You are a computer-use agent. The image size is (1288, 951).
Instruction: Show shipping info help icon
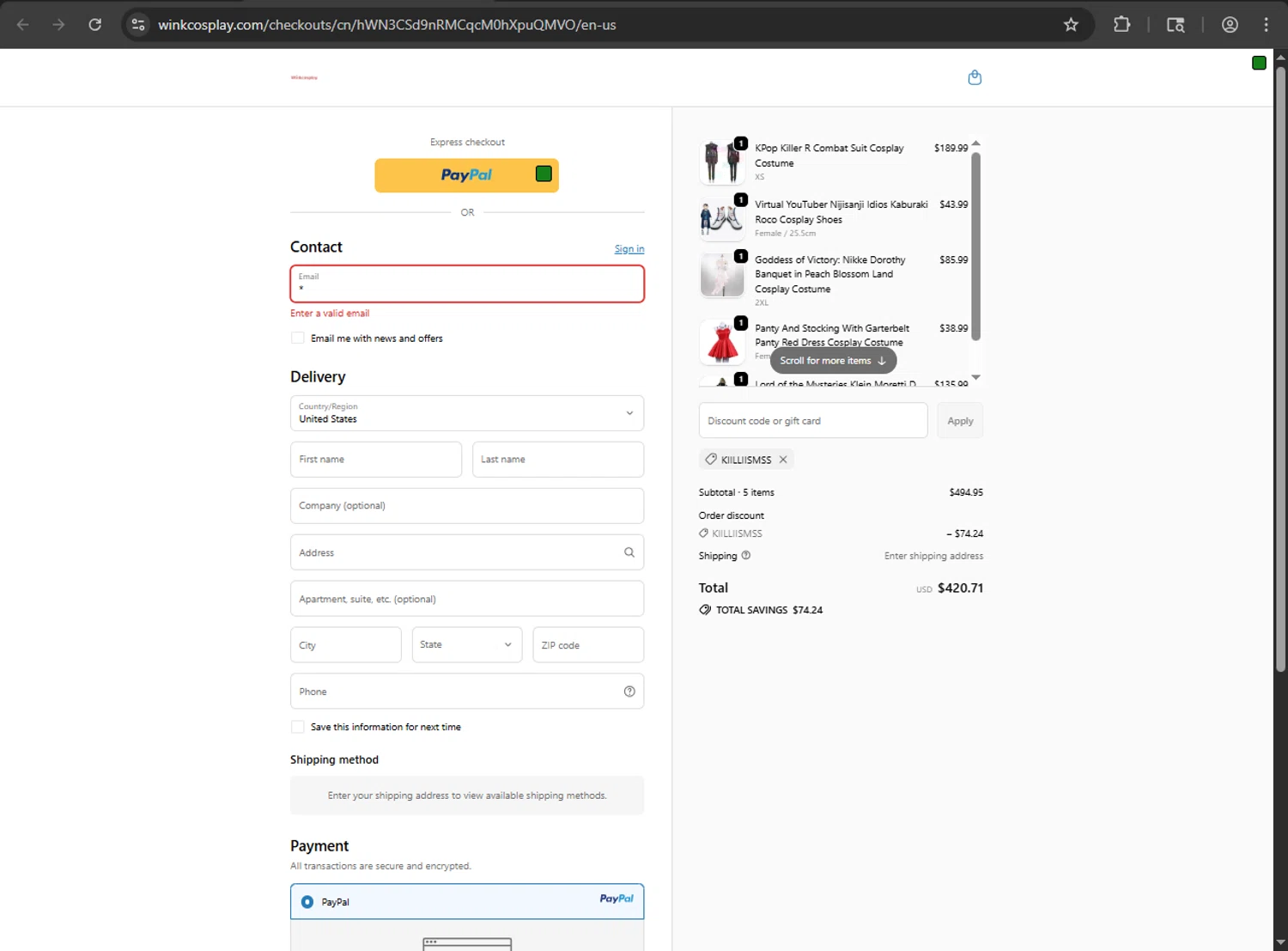pos(746,555)
